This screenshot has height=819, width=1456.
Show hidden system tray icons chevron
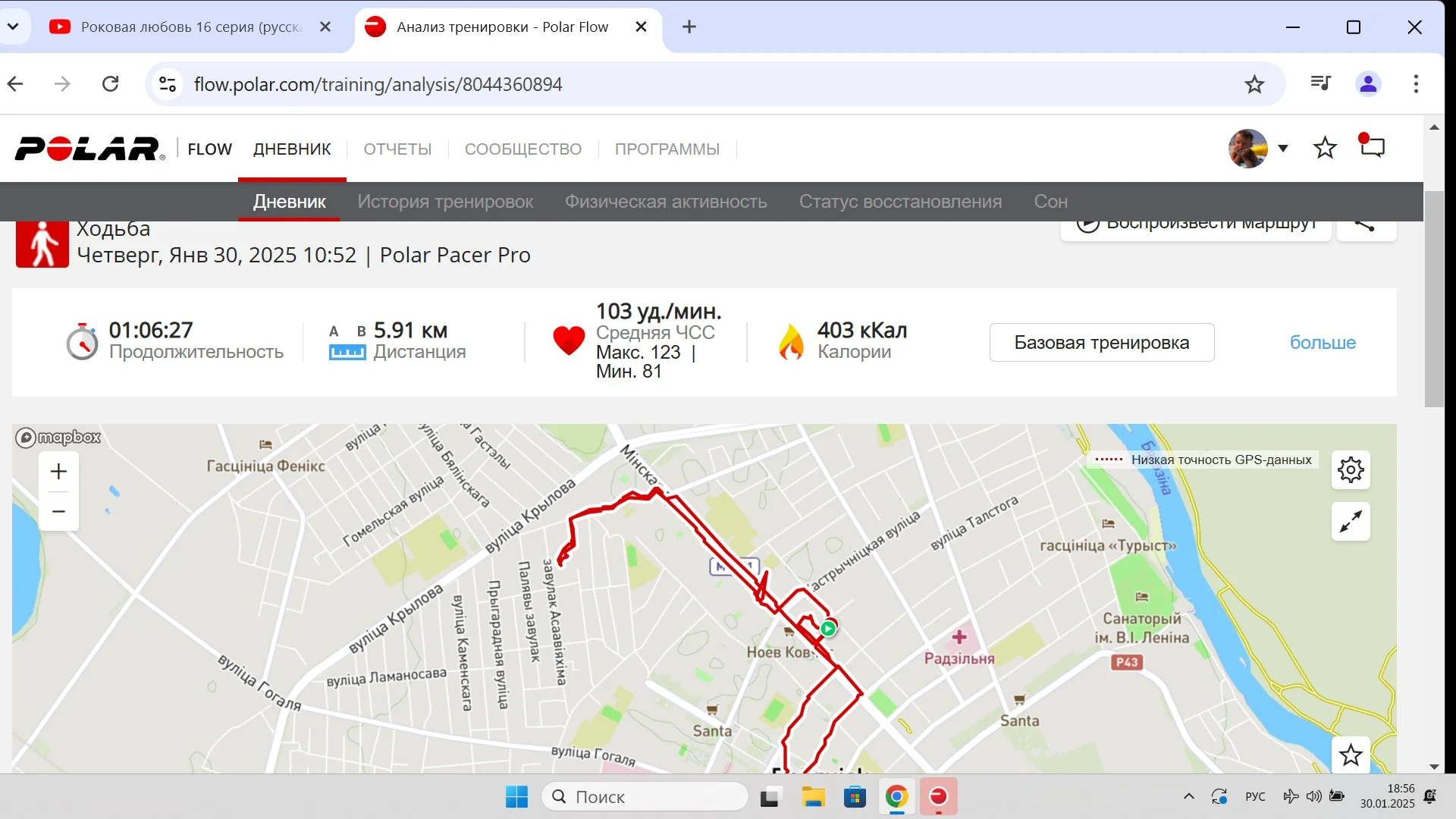1189,796
